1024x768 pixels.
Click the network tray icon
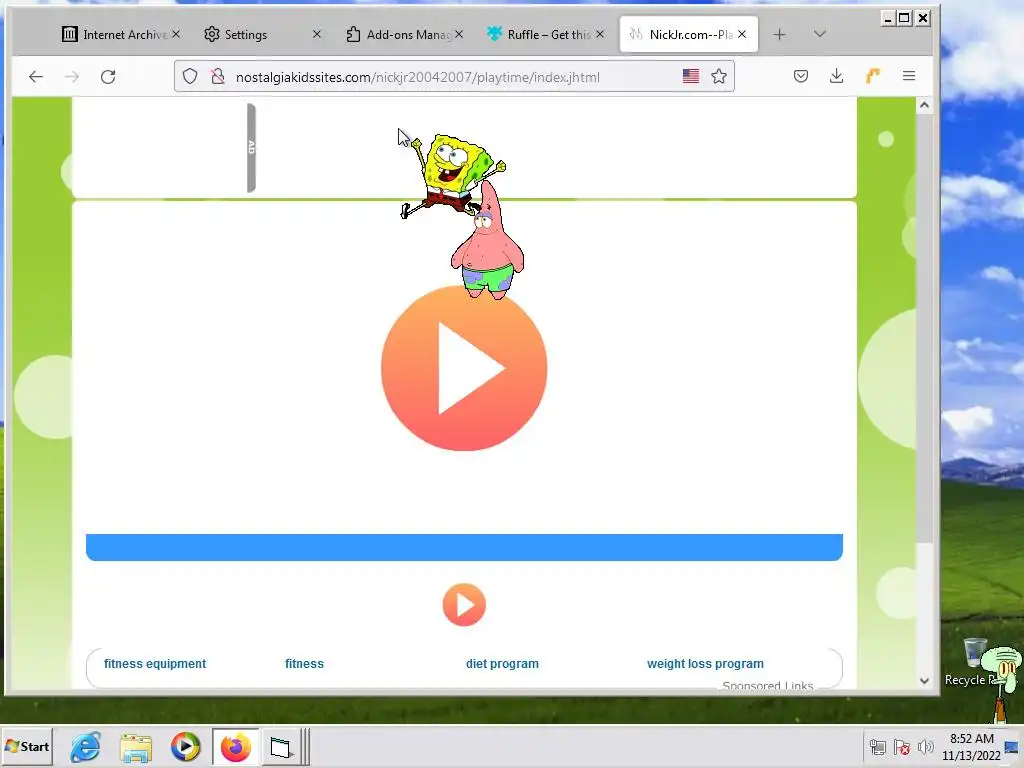pos(878,747)
